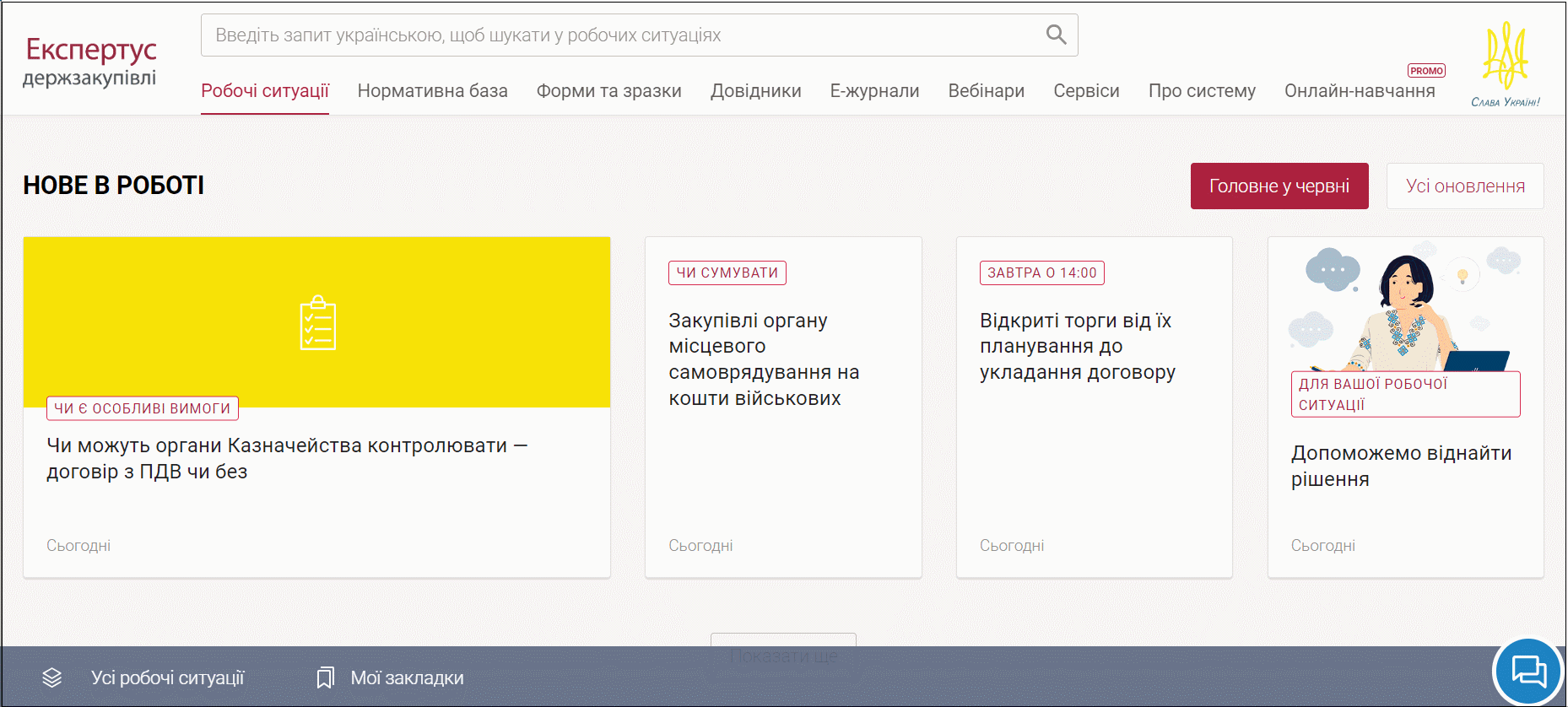The height and width of the screenshot is (707, 1568).
Task: Open the Нормативна база tab
Action: pos(432,91)
